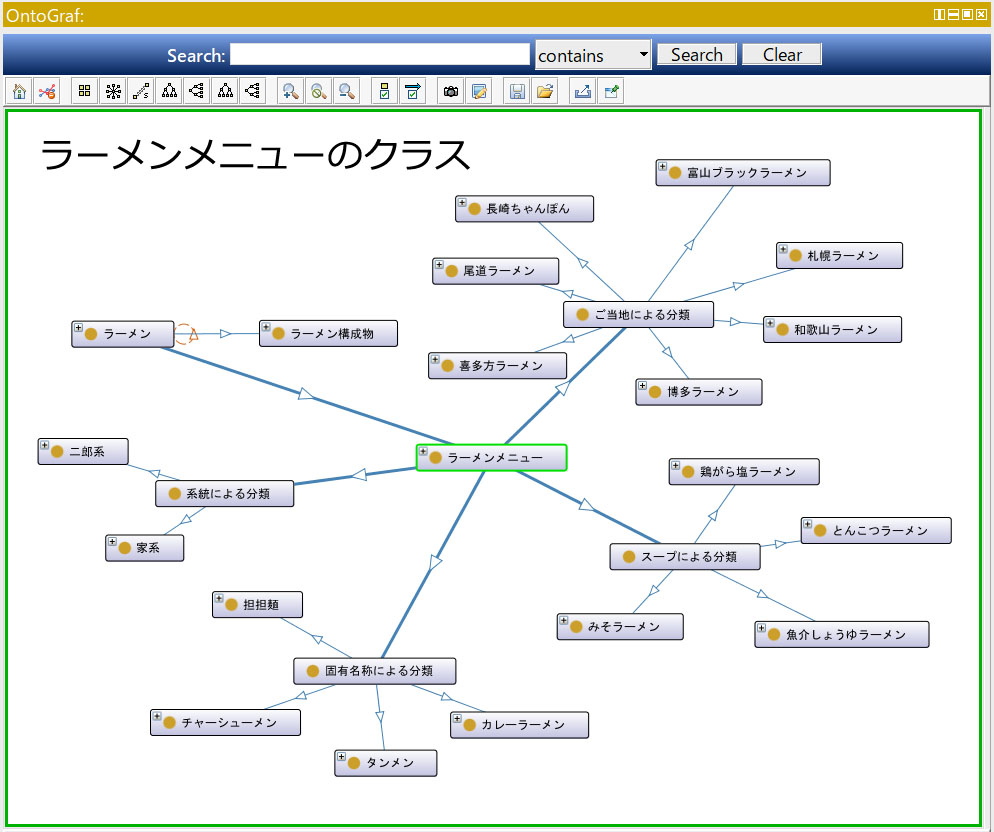Open the arc type filter icon
994x832 pixels.
(x=412, y=91)
